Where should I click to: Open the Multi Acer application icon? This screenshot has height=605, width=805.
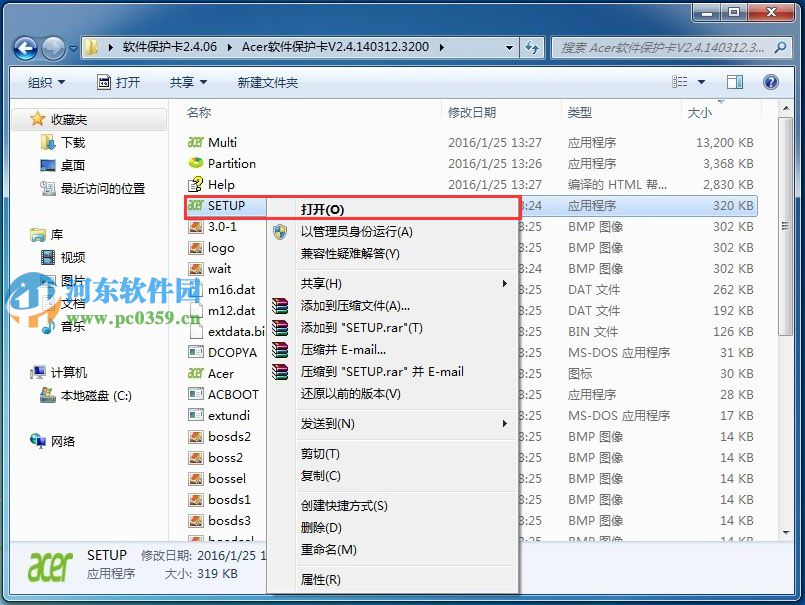[194, 142]
